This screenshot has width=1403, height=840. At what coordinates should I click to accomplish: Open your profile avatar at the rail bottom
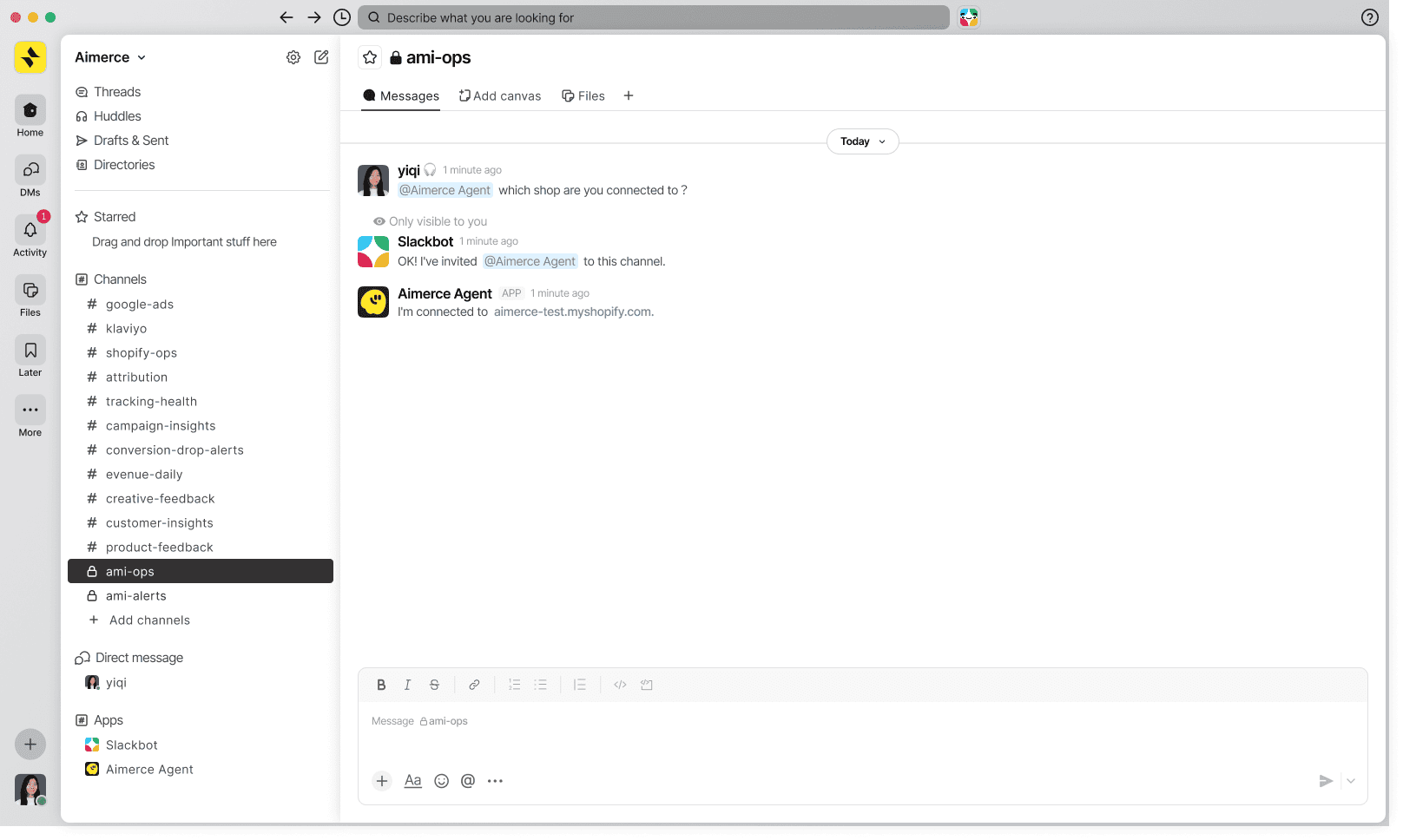(30, 790)
